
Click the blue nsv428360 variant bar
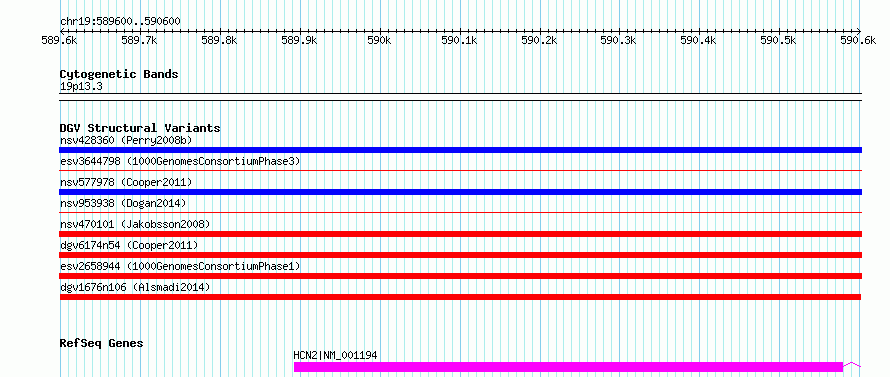[460, 150]
